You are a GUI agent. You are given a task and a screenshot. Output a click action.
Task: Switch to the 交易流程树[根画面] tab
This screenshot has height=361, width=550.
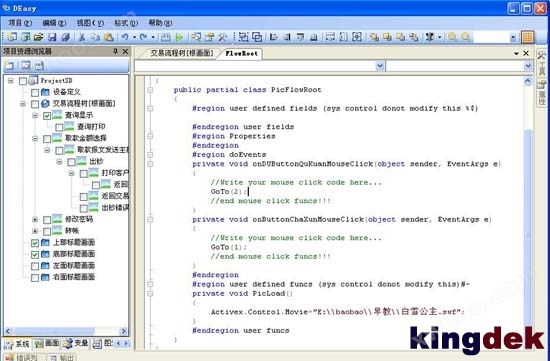pos(182,53)
